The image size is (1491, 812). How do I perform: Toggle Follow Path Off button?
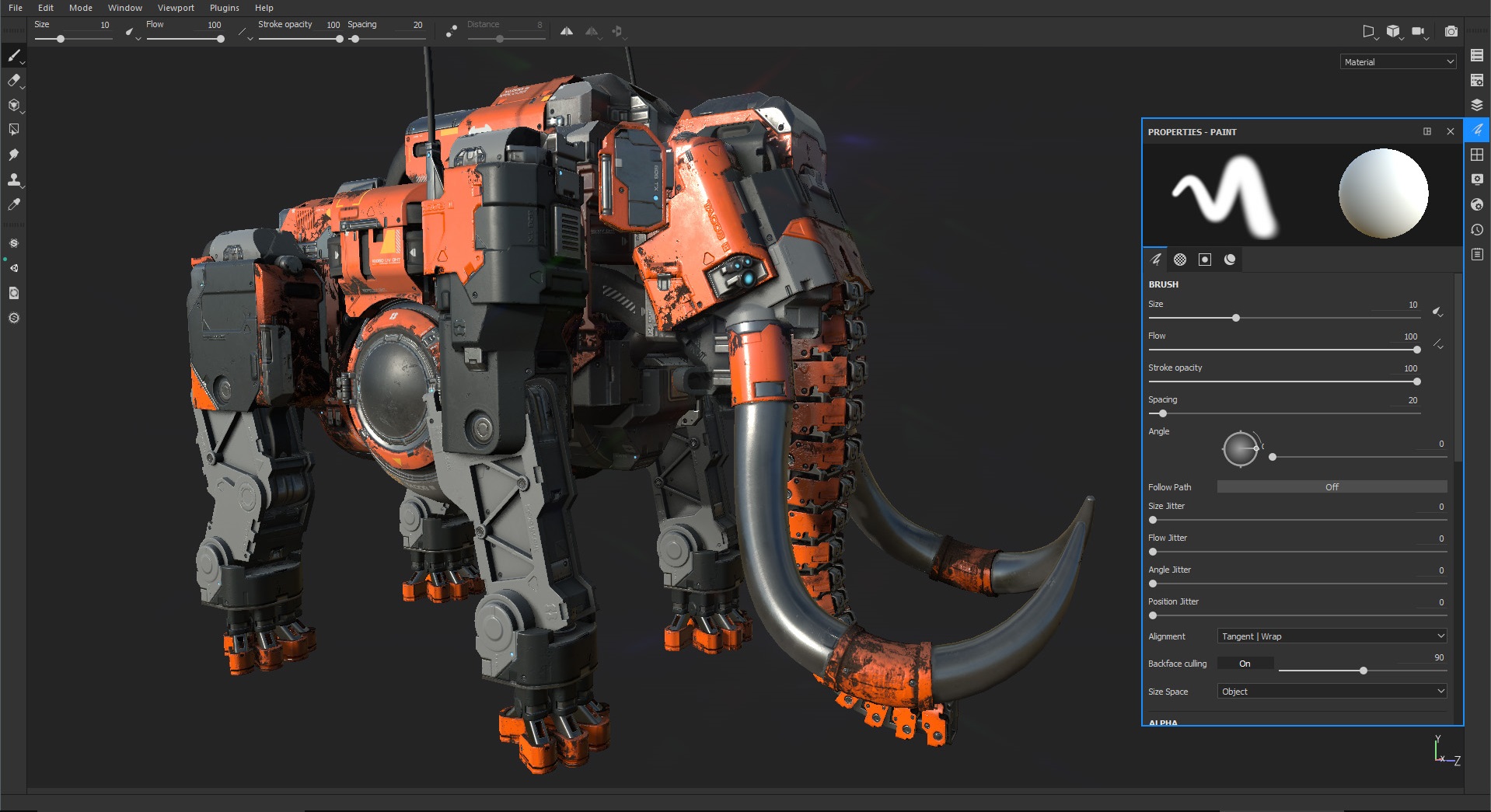(1332, 486)
